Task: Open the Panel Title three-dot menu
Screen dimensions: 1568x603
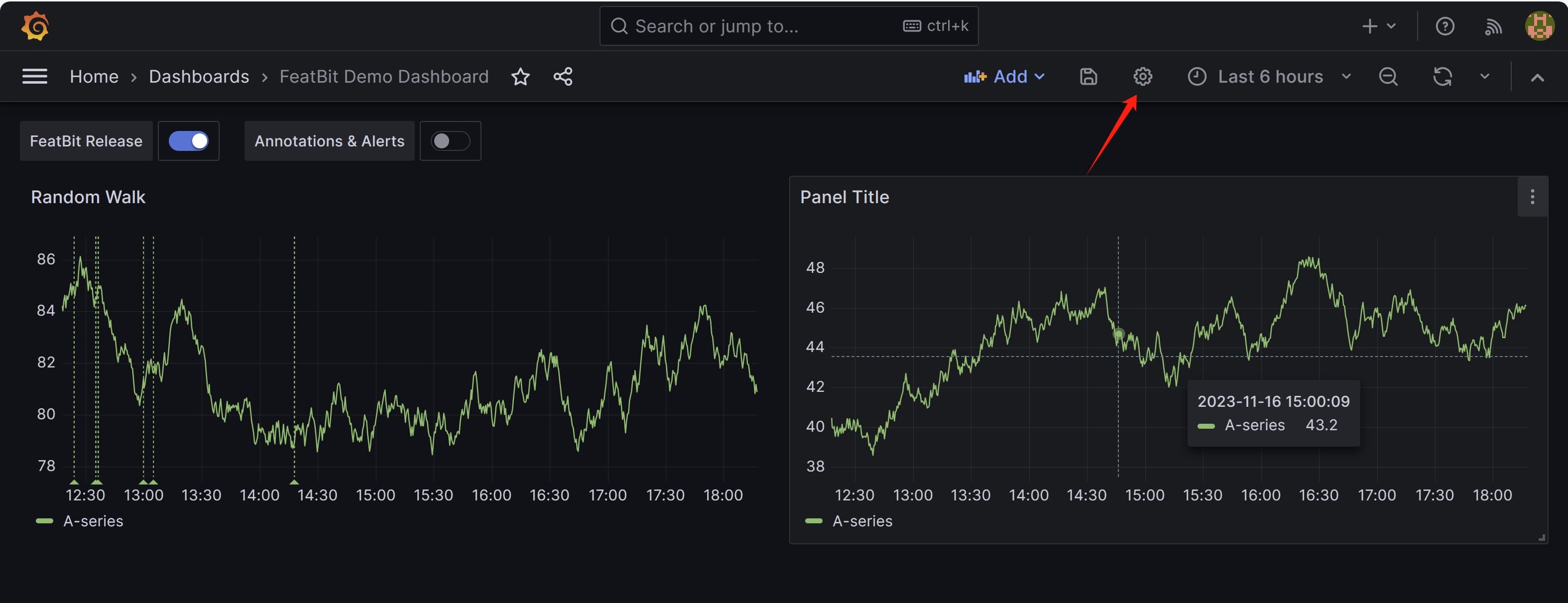Action: pyautogui.click(x=1532, y=197)
